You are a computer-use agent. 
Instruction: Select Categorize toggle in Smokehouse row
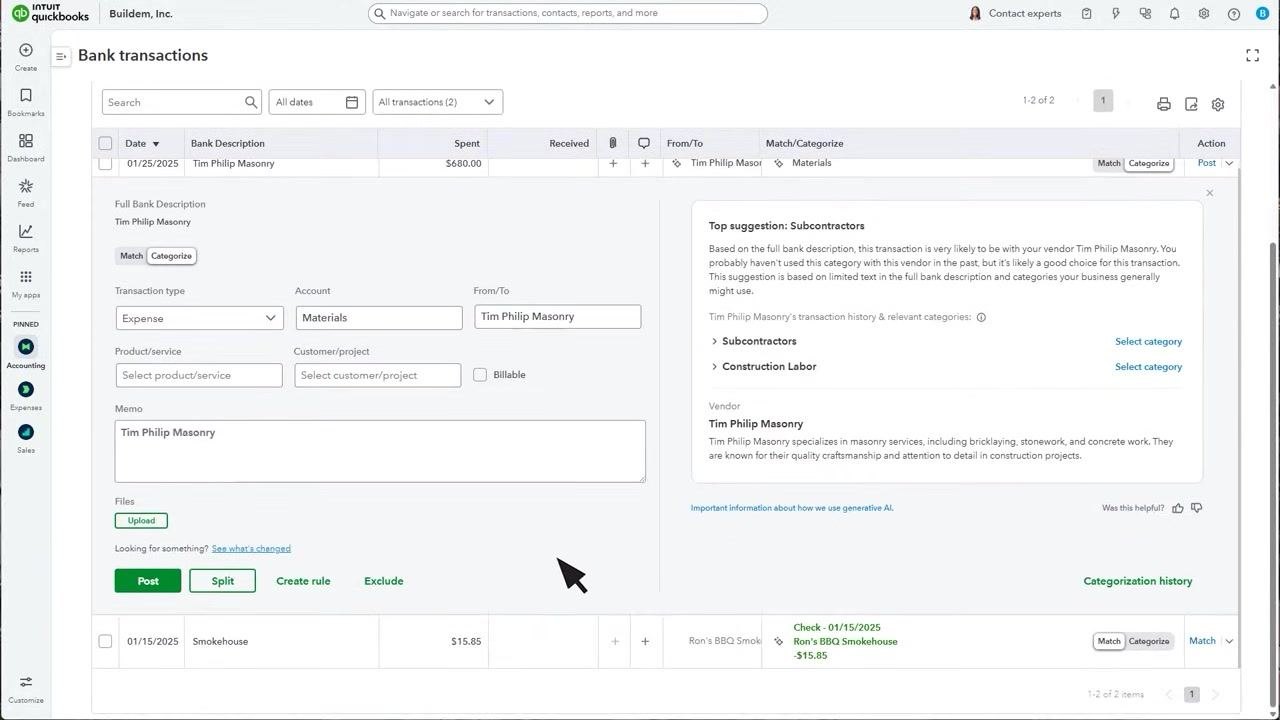1148,641
